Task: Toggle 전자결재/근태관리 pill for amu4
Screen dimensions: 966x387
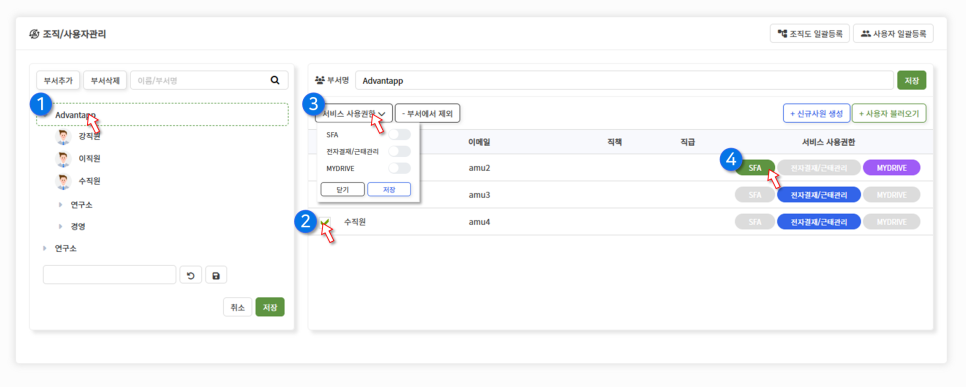Action: click(x=819, y=222)
